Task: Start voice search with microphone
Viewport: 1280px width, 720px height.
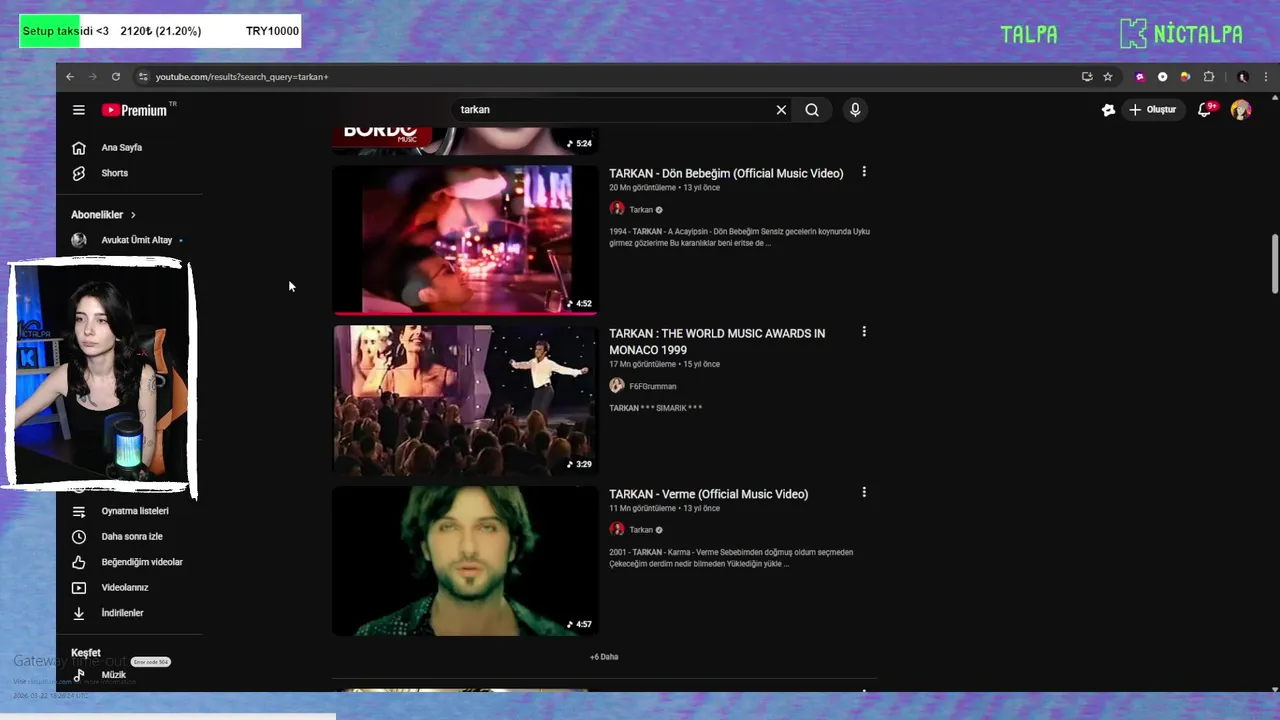Action: (x=855, y=110)
